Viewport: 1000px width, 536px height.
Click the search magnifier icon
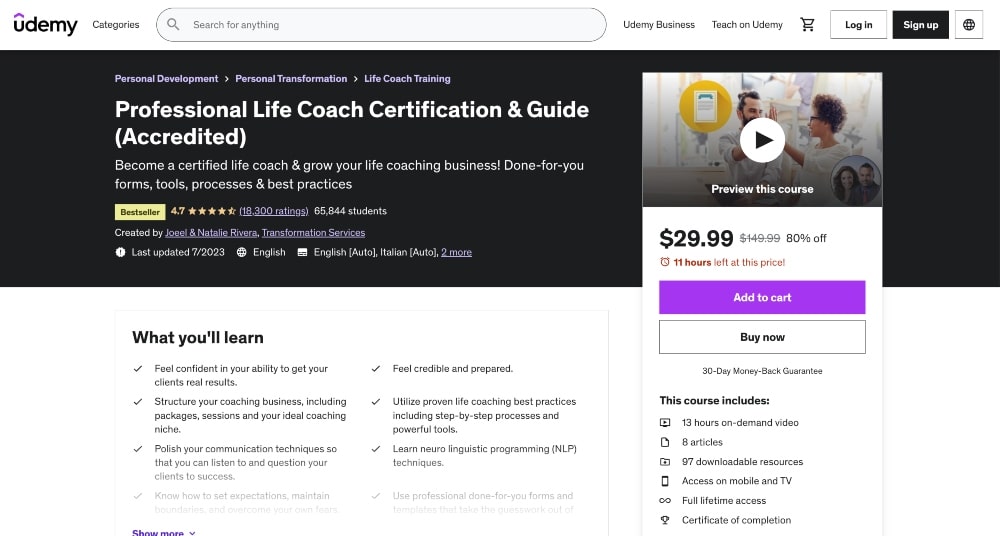click(x=174, y=25)
